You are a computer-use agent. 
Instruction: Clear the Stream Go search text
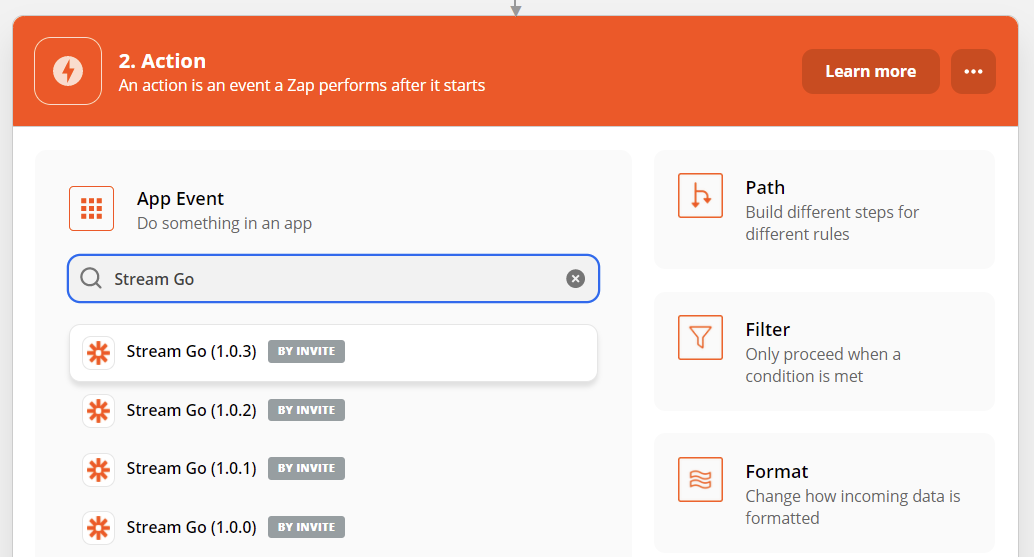click(575, 279)
